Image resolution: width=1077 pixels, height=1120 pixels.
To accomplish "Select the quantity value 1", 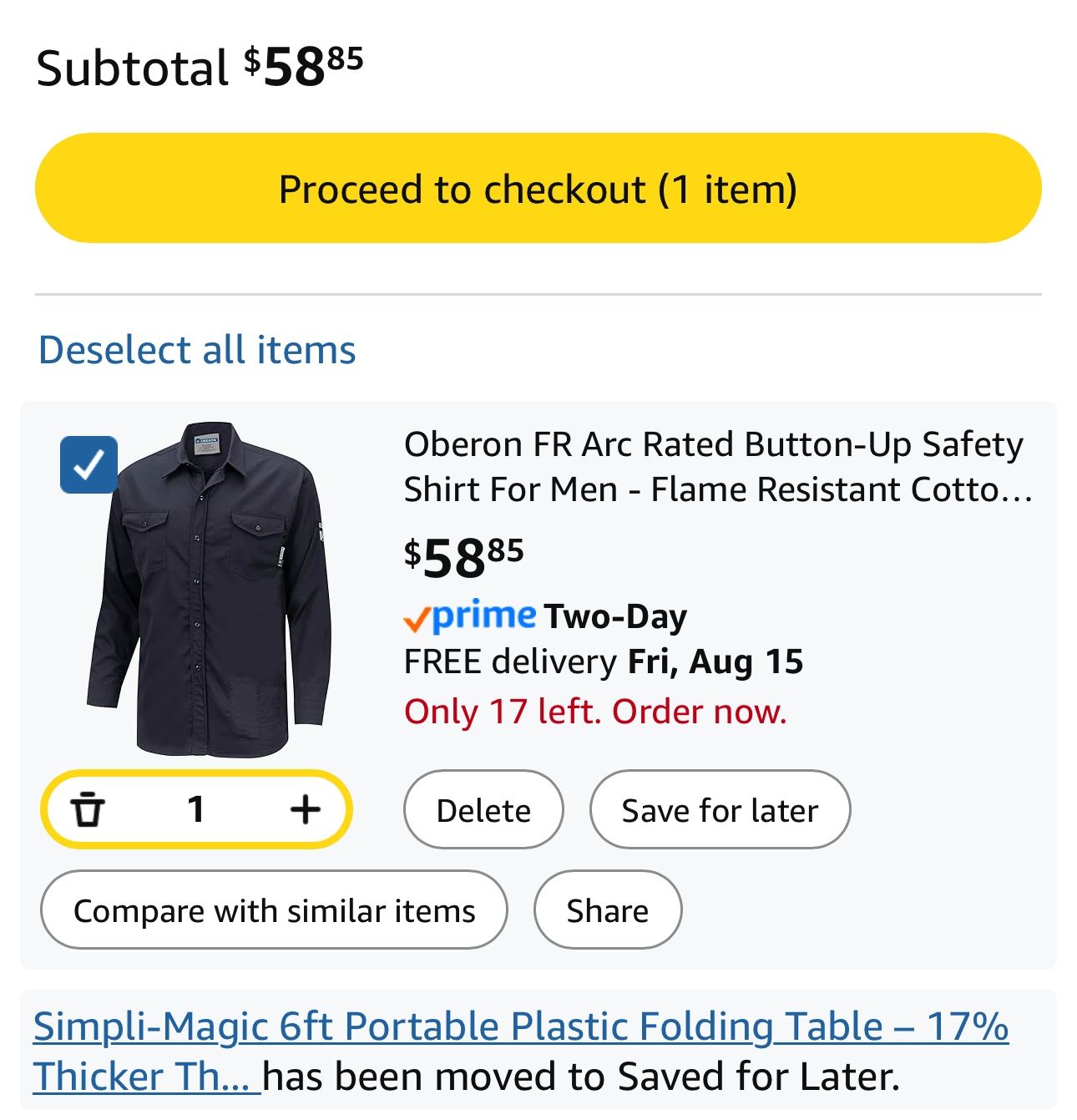I will [x=196, y=808].
